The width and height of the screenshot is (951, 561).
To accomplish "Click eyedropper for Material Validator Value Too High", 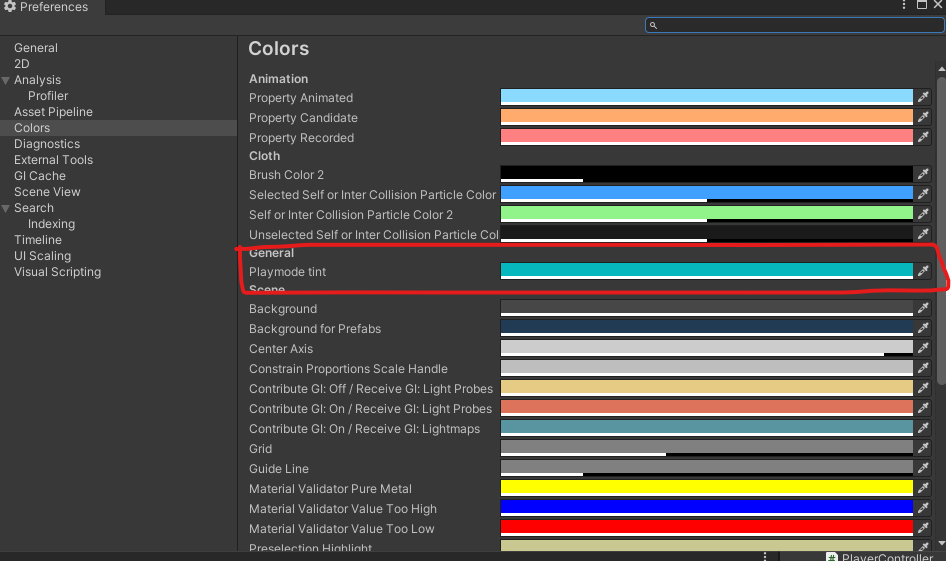I will [x=923, y=508].
